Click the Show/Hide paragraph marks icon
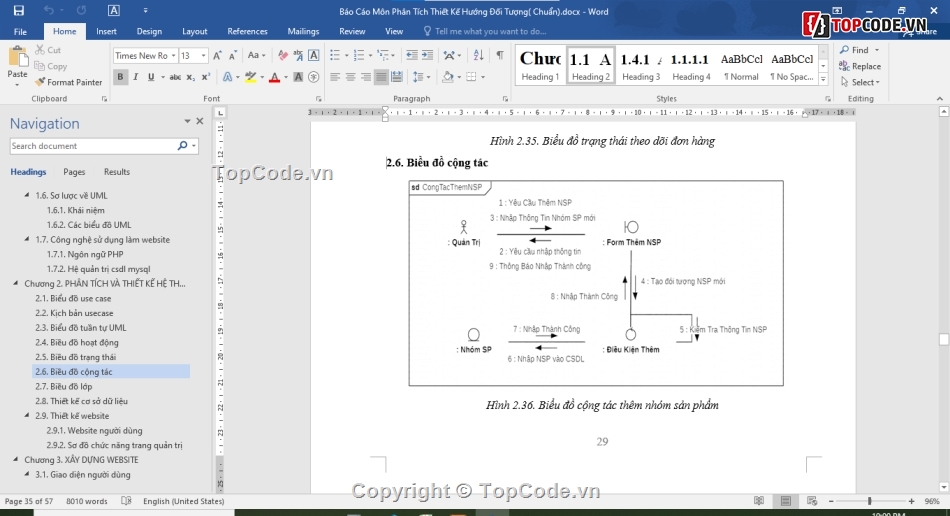Image resolution: width=950 pixels, height=516 pixels. [x=499, y=56]
